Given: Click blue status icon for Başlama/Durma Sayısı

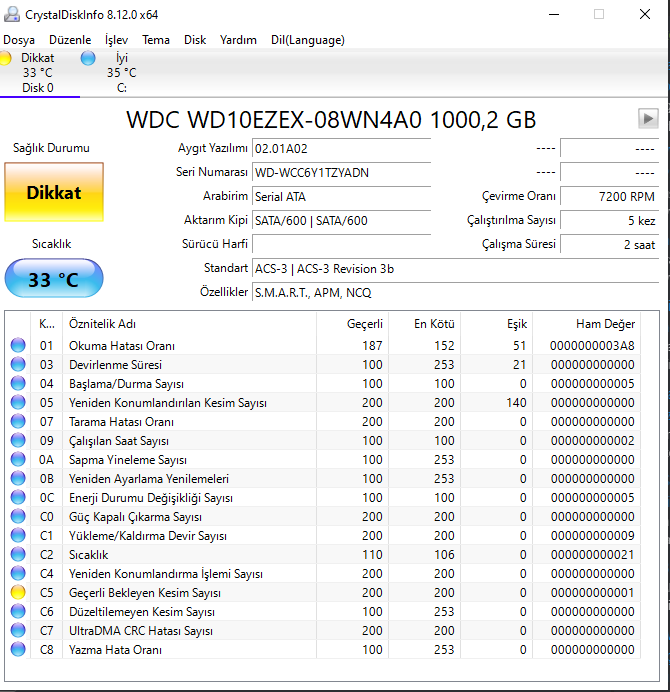Looking at the screenshot, I should pyautogui.click(x=18, y=383).
